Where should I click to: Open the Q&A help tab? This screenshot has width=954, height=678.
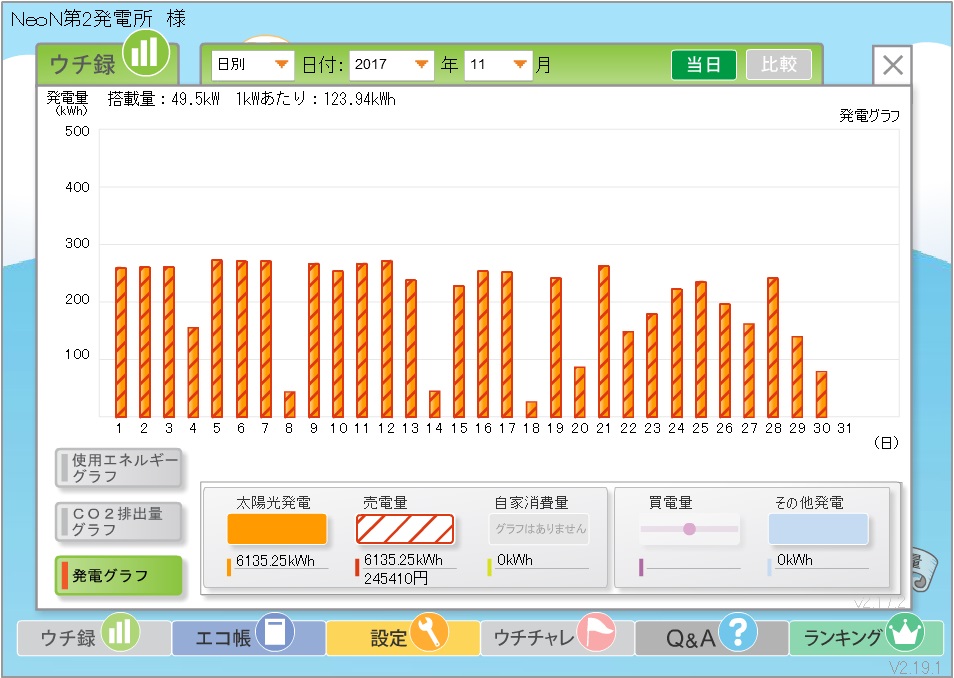point(711,637)
